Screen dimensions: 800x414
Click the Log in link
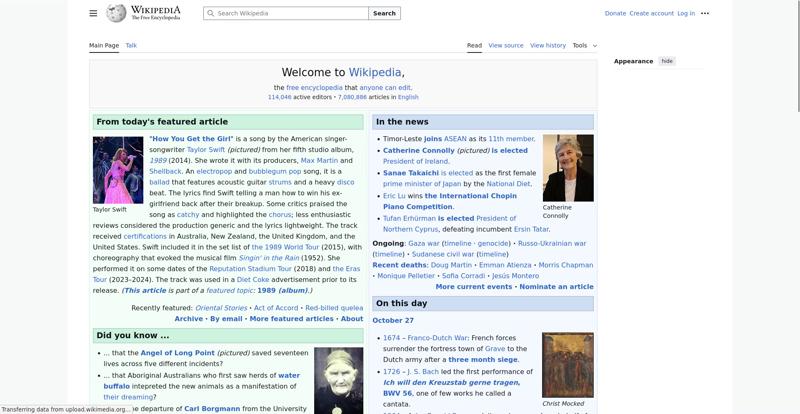[x=686, y=13]
